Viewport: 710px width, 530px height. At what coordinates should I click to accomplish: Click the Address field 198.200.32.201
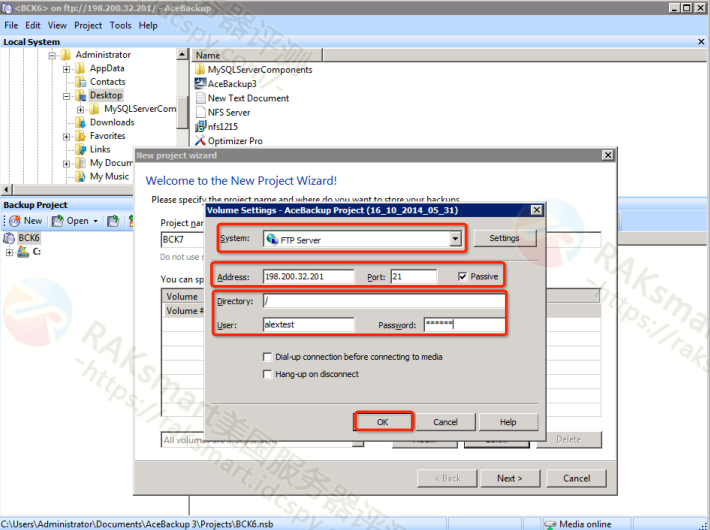pyautogui.click(x=308, y=276)
